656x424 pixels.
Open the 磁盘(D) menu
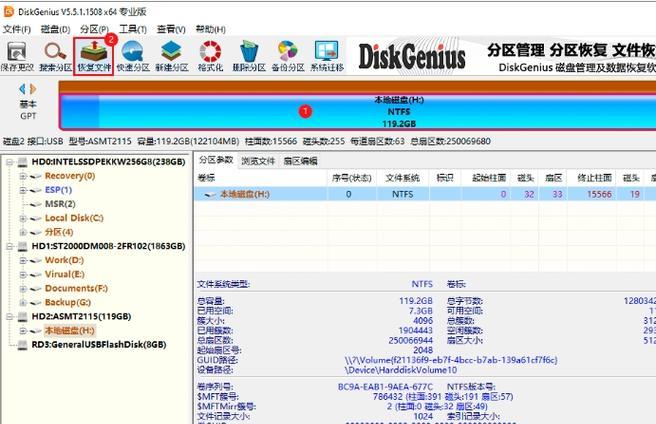(55, 29)
